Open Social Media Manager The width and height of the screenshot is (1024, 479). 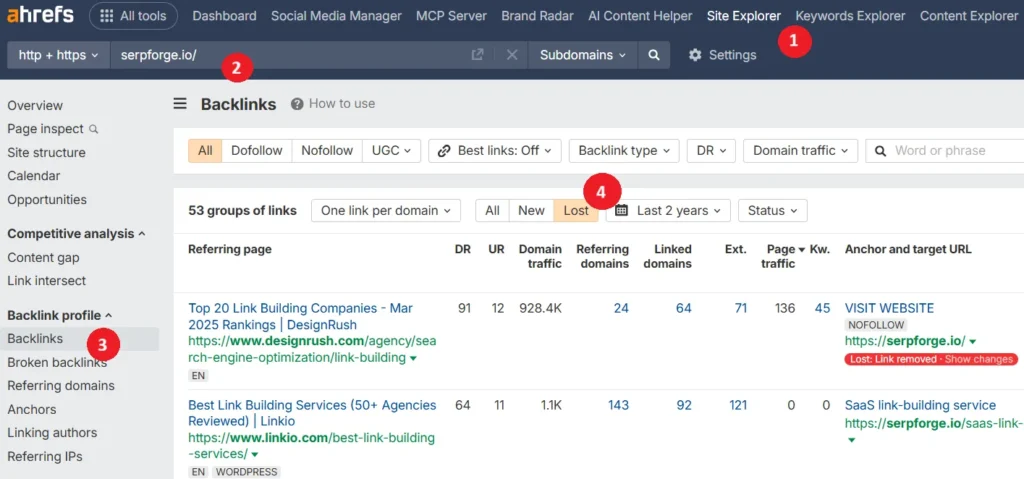point(336,16)
